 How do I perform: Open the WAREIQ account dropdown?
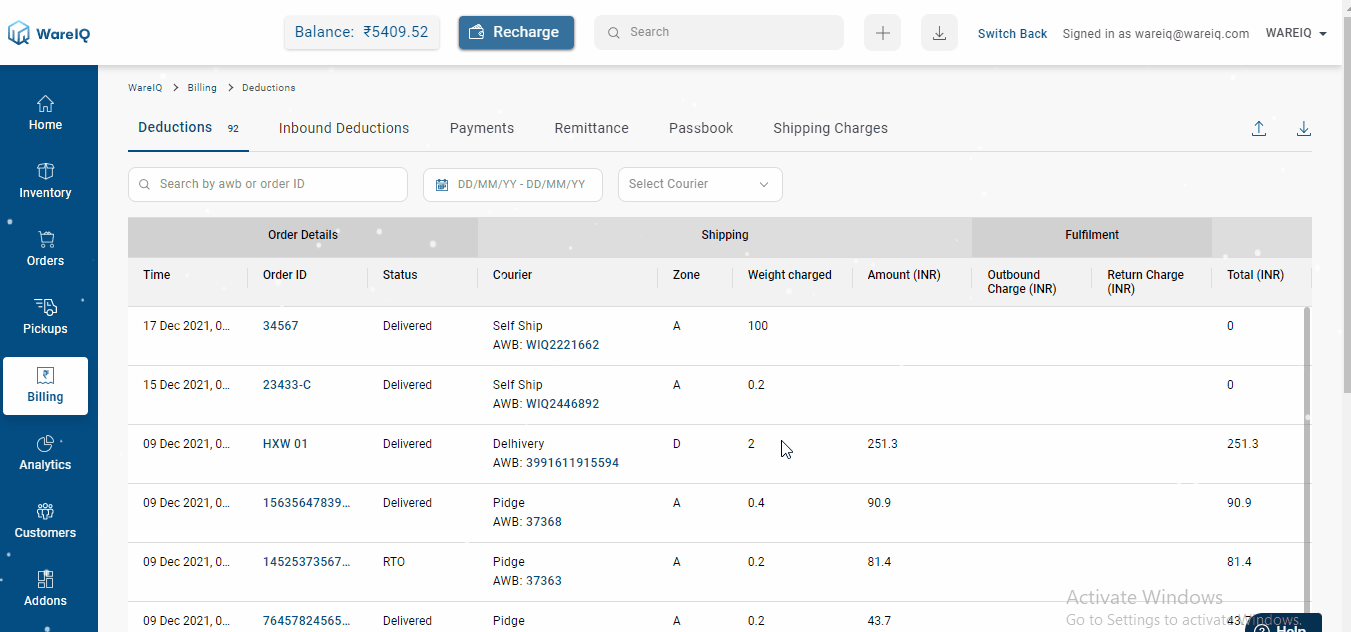tap(1296, 33)
